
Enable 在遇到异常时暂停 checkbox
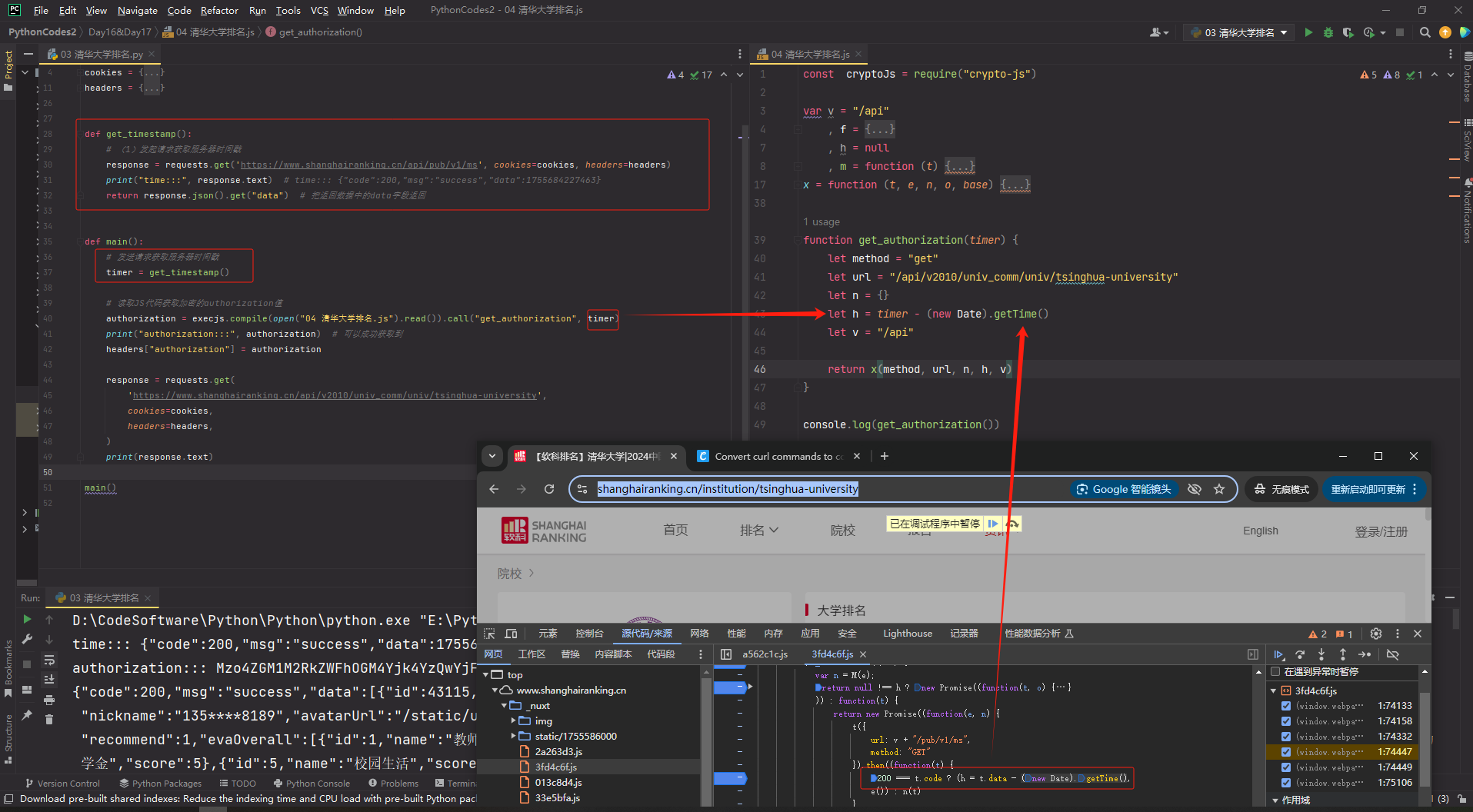pyautogui.click(x=1275, y=672)
